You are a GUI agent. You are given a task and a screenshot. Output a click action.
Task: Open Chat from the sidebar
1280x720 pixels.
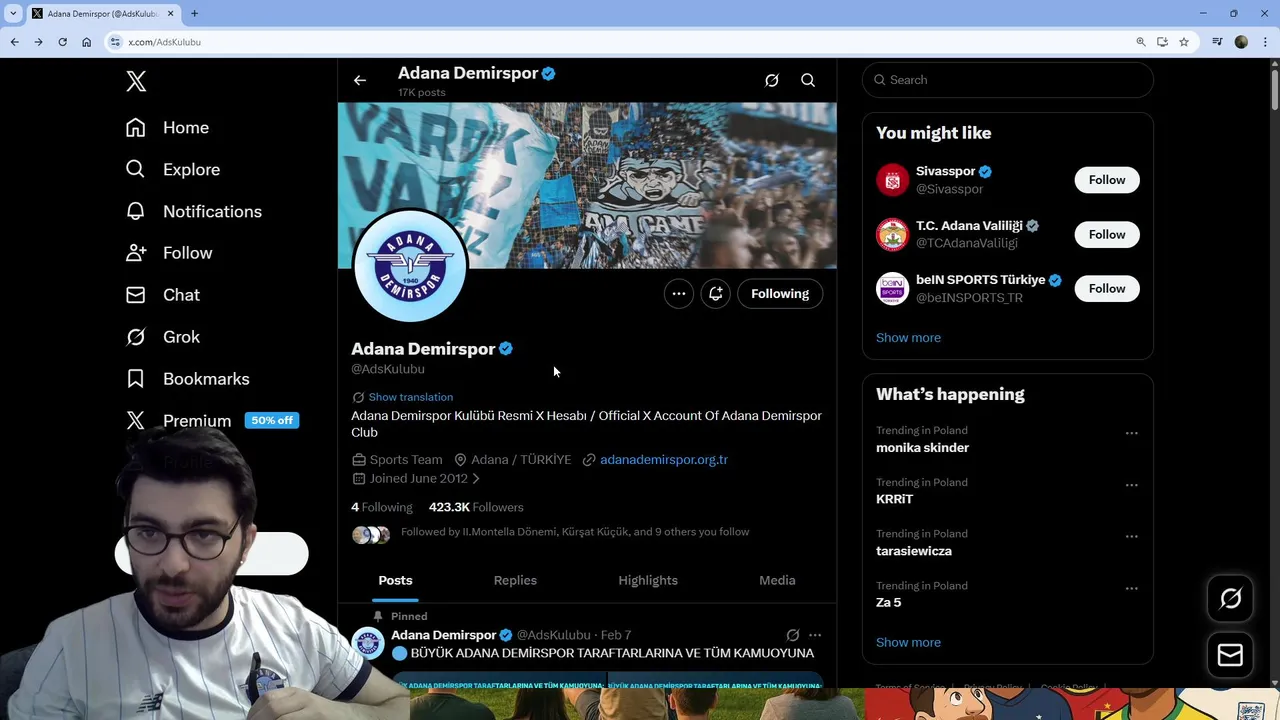162,295
